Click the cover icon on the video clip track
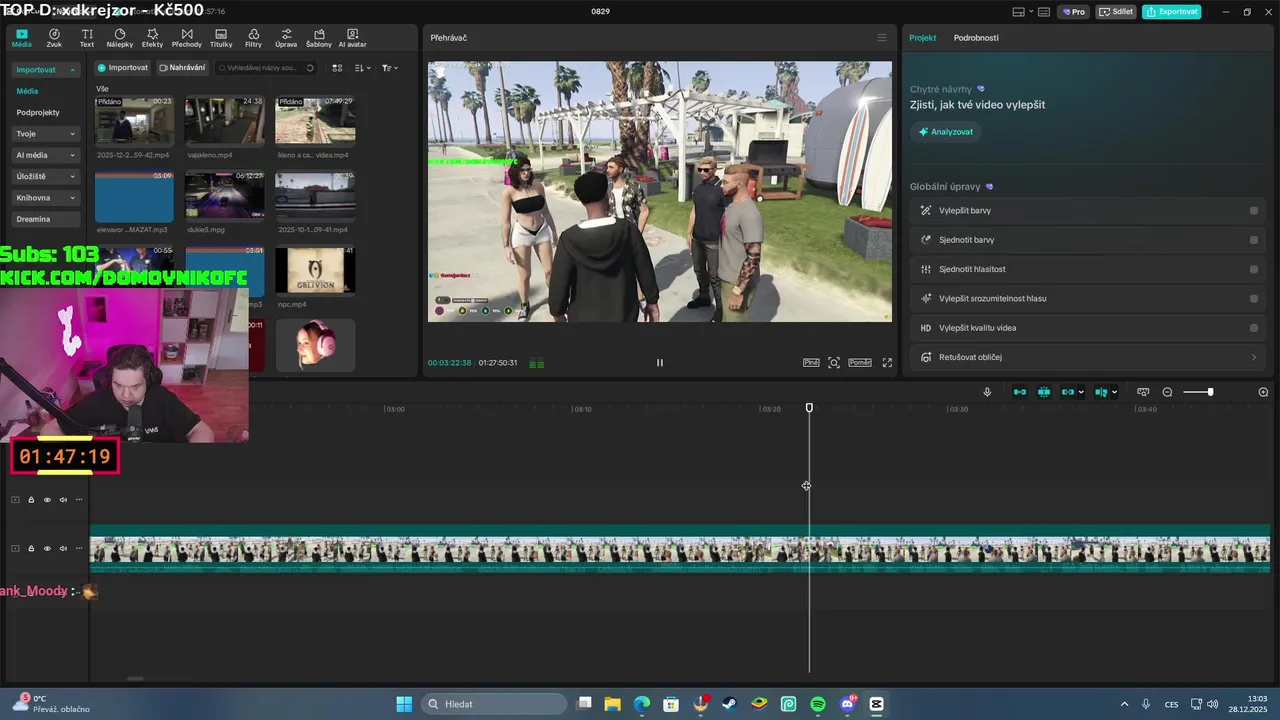Screen dimensions: 1280x720 tap(15, 548)
